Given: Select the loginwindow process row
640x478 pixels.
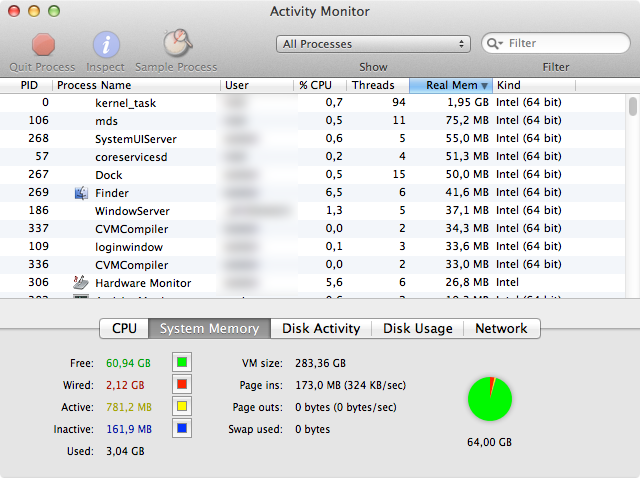Looking at the screenshot, I should point(312,246).
